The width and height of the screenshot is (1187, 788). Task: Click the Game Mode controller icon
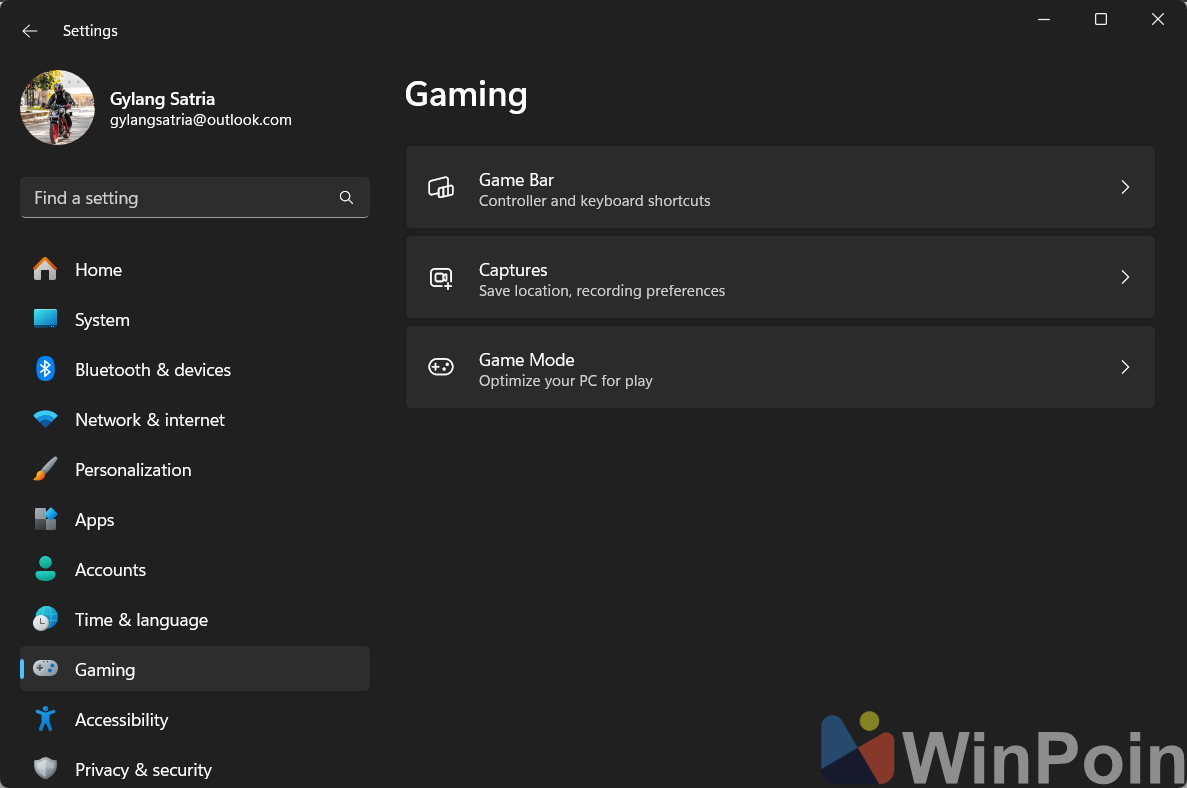(x=441, y=367)
